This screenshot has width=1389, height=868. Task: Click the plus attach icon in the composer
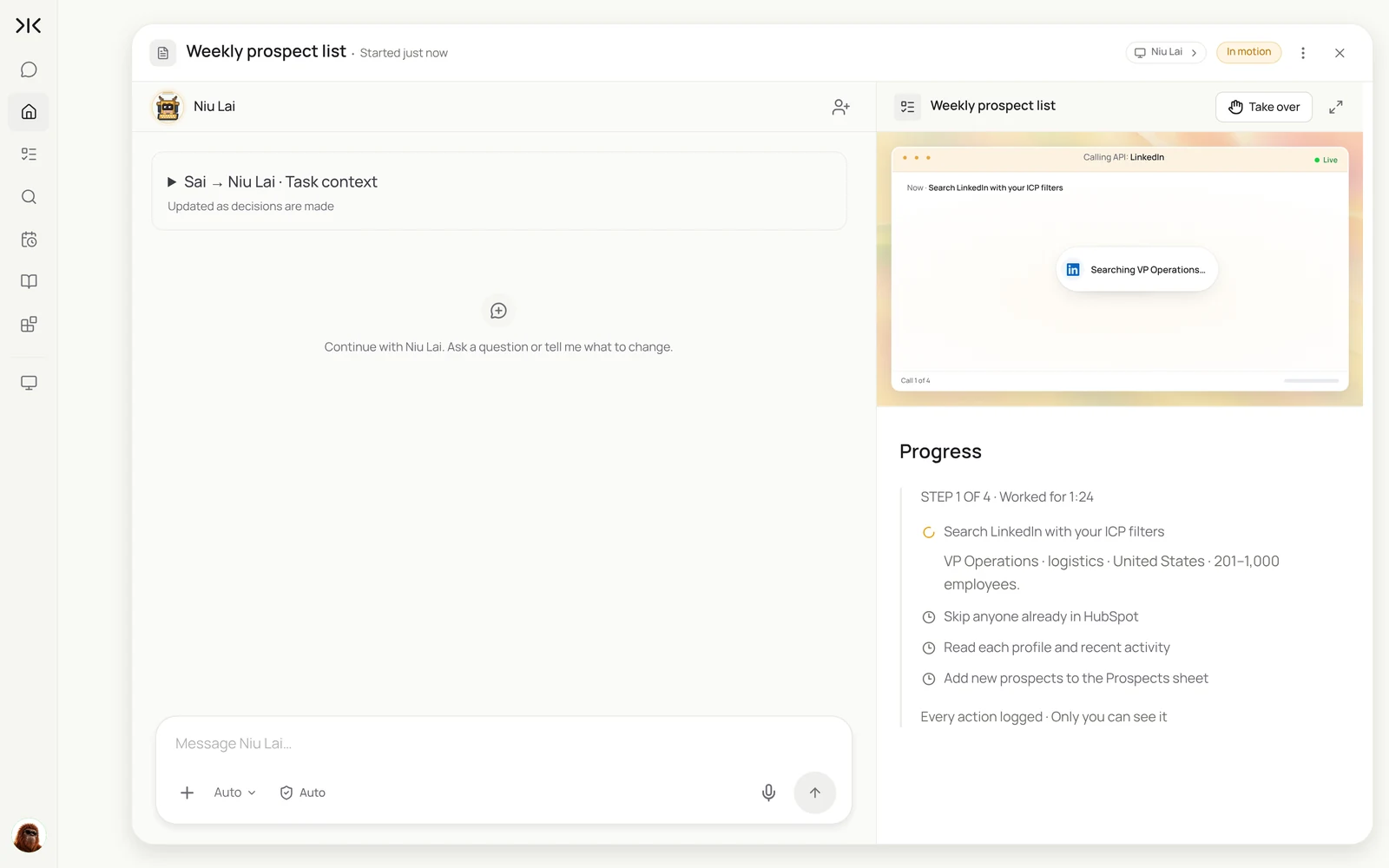point(187,792)
